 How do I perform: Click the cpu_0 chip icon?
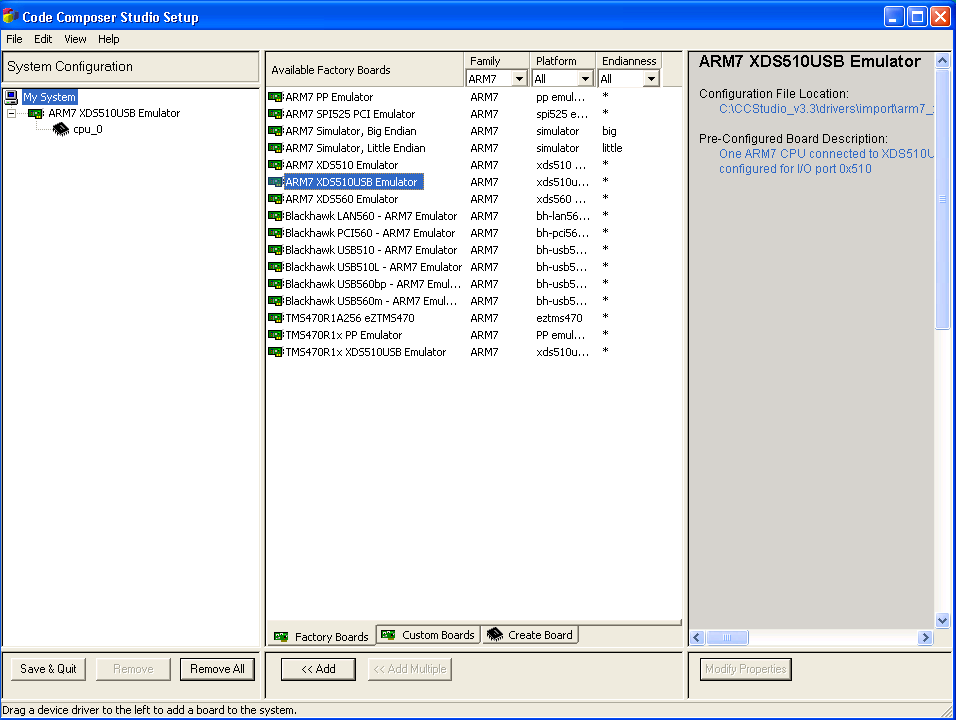(60, 129)
